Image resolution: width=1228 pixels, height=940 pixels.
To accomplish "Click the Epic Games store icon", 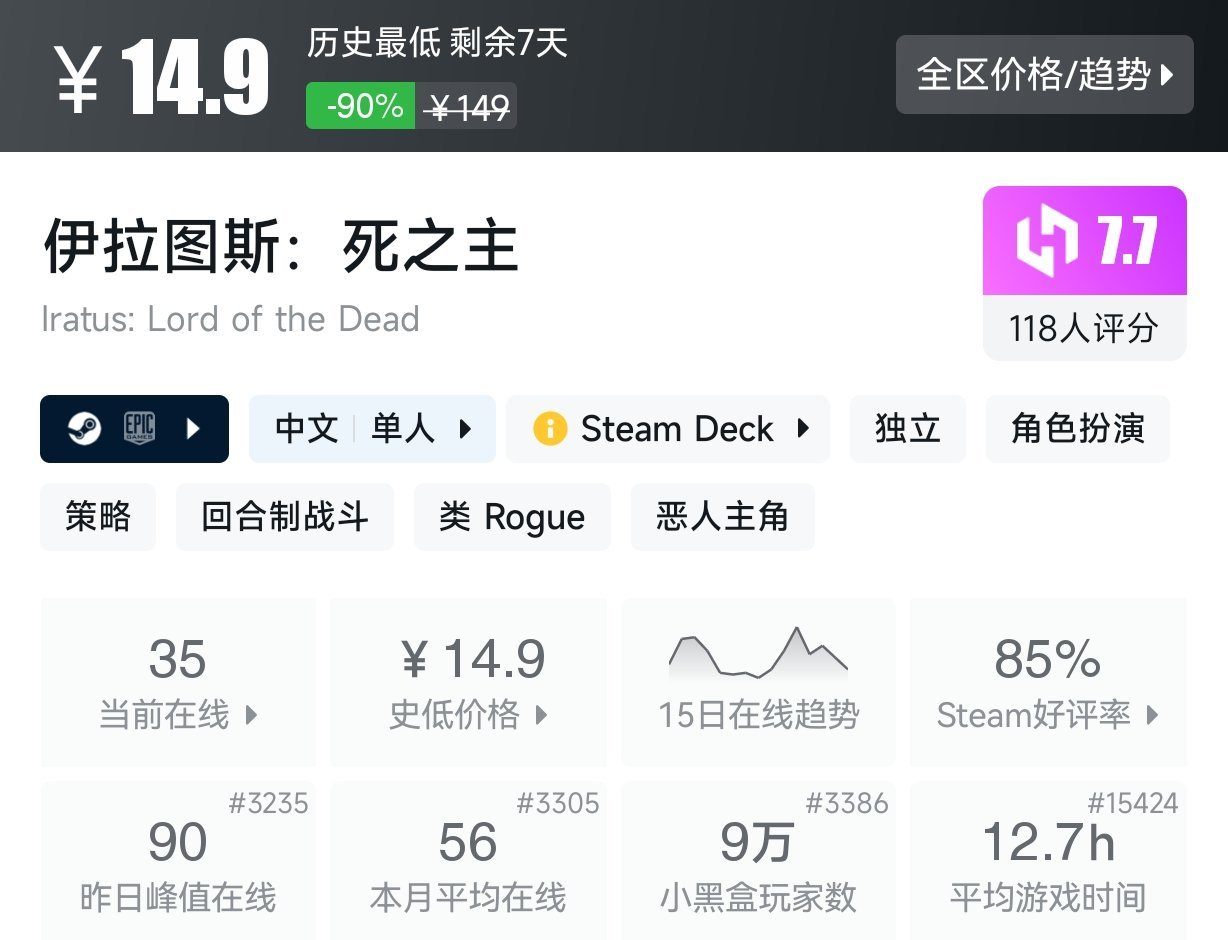I will (x=139, y=429).
